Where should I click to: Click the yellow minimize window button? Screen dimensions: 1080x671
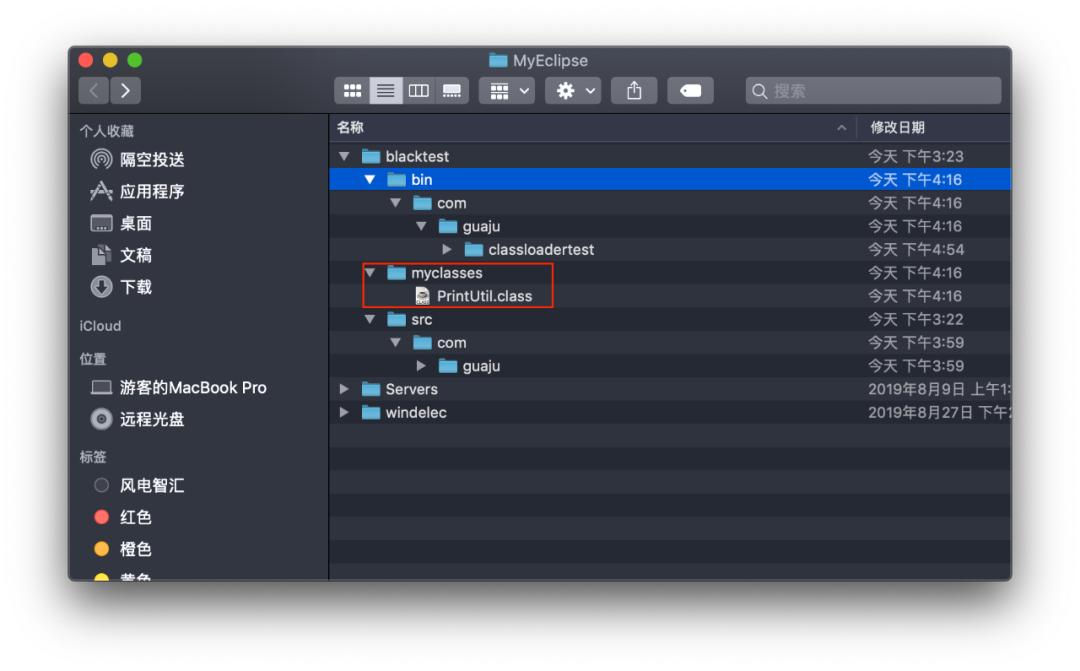pos(110,60)
